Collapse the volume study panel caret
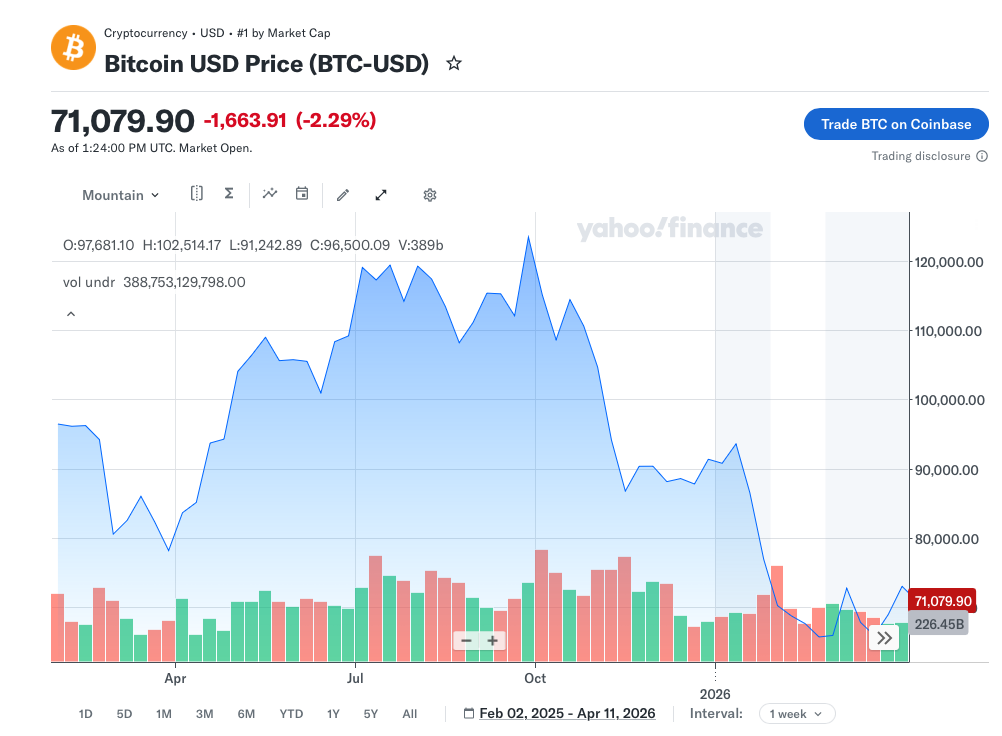Viewport: 1002px width, 736px height. [71, 314]
